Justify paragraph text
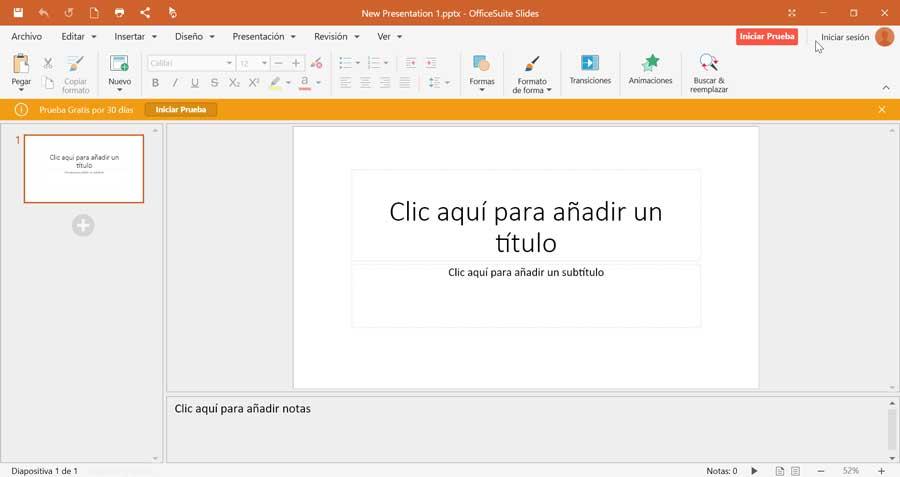The image size is (900, 477). tap(405, 83)
